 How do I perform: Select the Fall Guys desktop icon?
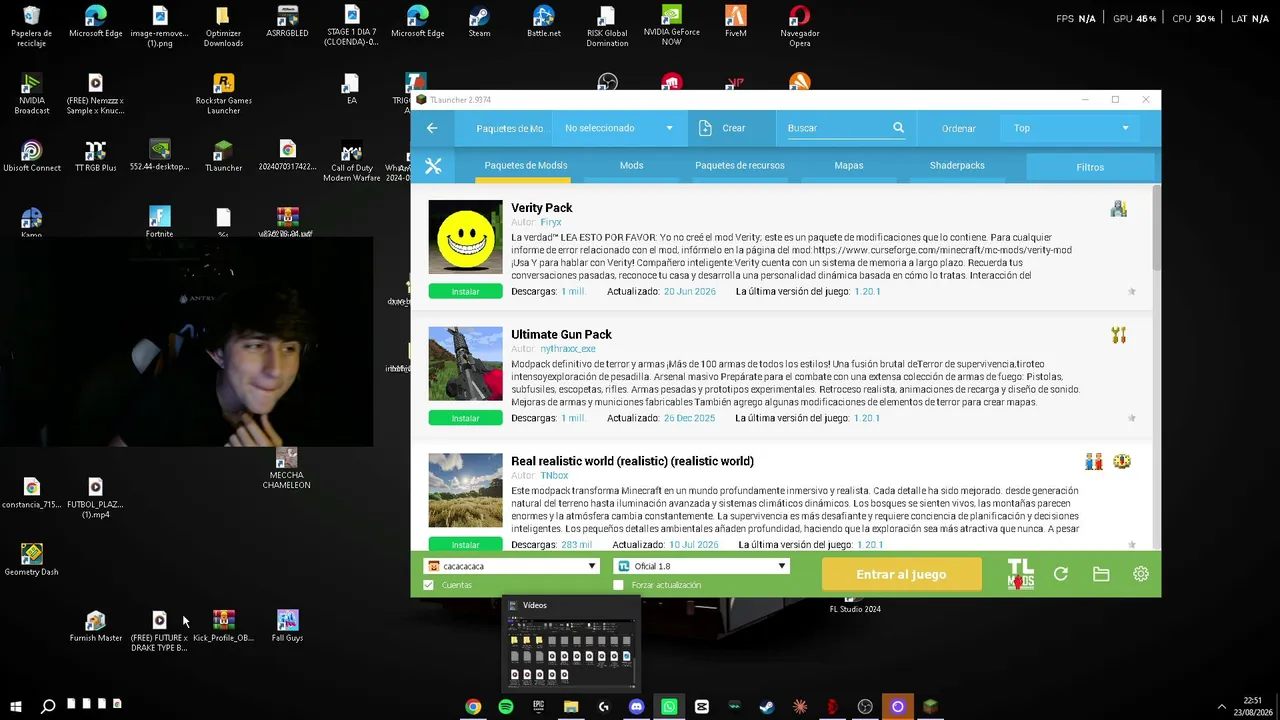pyautogui.click(x=287, y=626)
